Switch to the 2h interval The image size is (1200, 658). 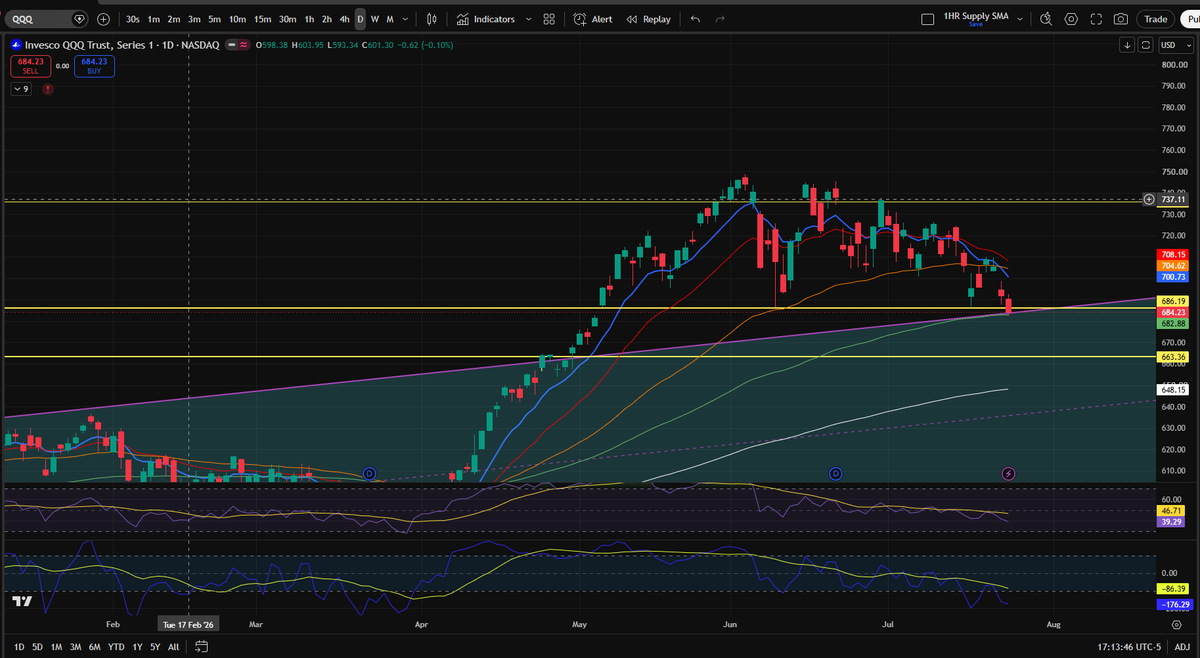(x=327, y=19)
